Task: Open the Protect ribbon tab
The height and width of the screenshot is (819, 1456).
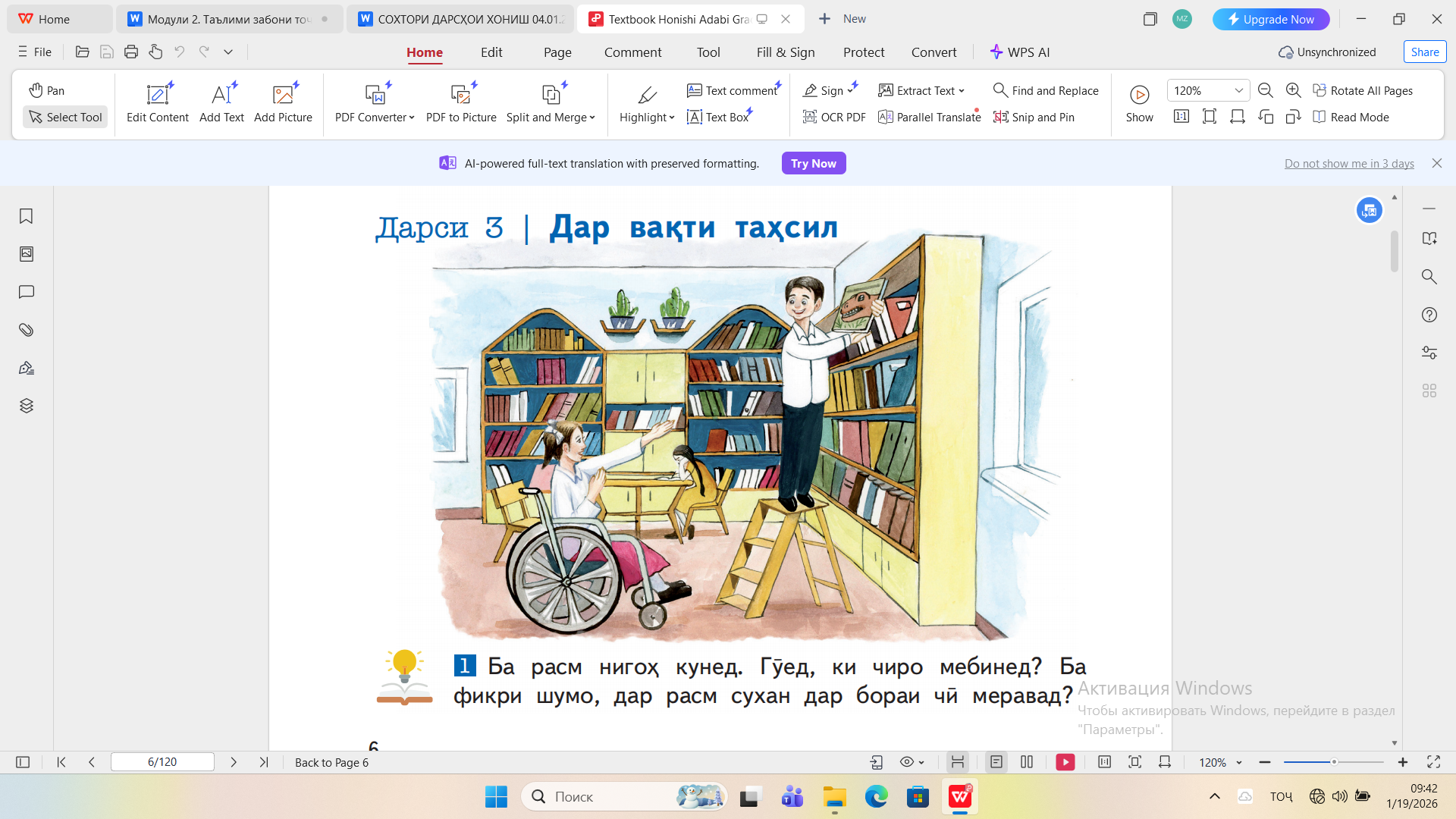Action: [x=864, y=52]
